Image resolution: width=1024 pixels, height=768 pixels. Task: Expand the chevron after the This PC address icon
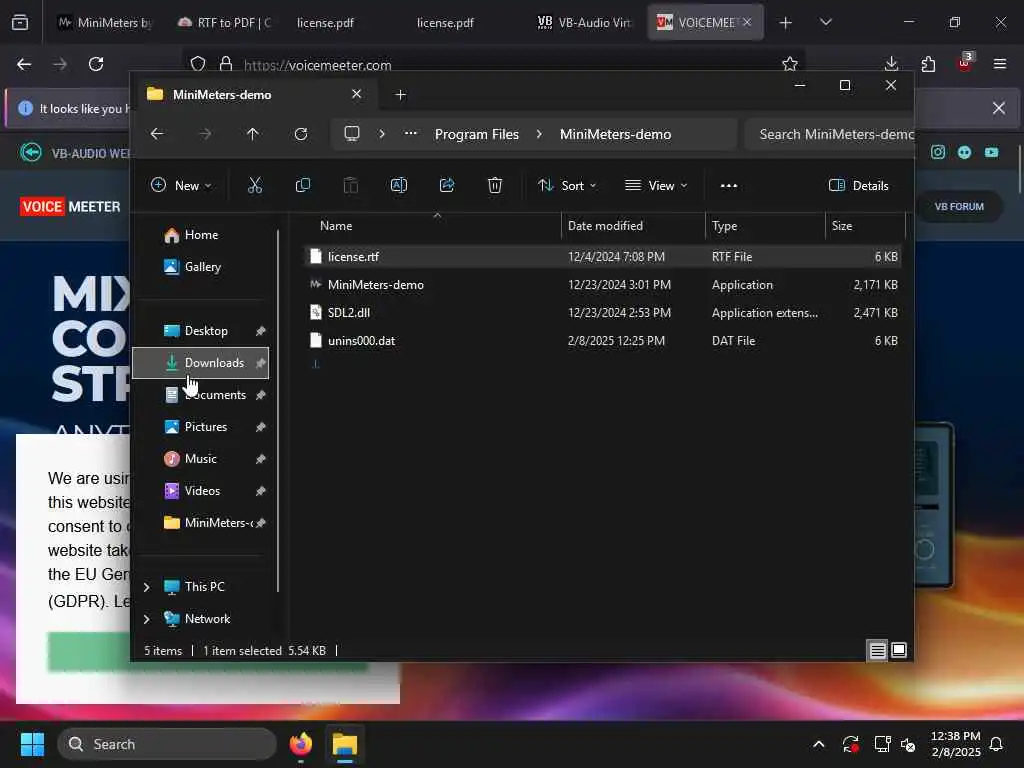pos(382,134)
